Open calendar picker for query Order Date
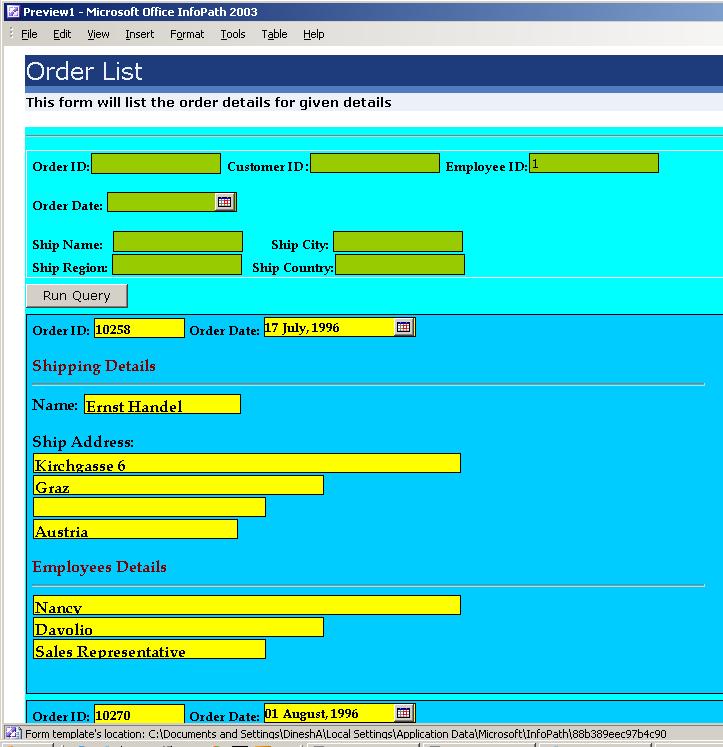The height and width of the screenshot is (747, 723). click(x=224, y=202)
